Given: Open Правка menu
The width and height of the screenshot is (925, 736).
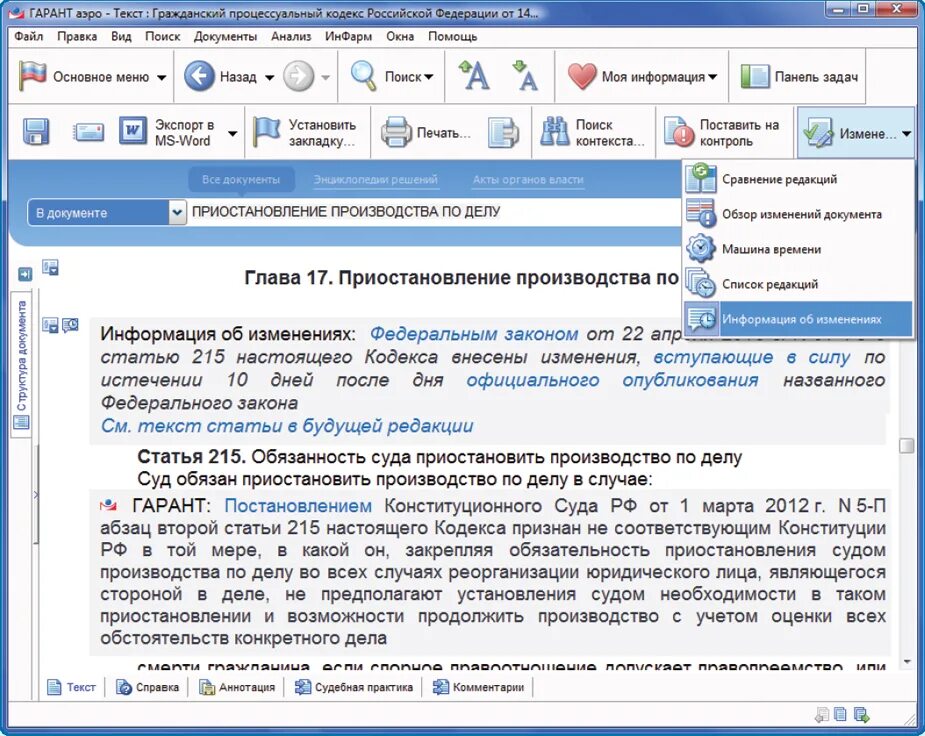Looking at the screenshot, I should 77,37.
